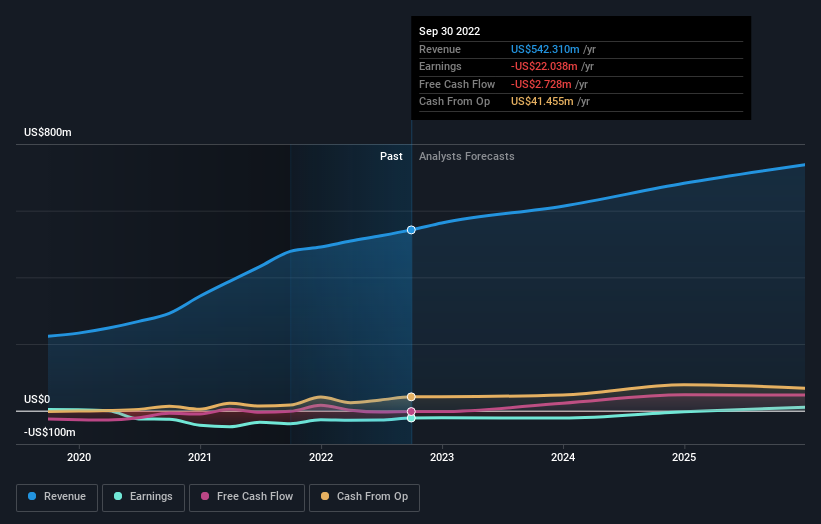
Task: Click the US$41.455m cash from op value
Action: click(x=542, y=102)
